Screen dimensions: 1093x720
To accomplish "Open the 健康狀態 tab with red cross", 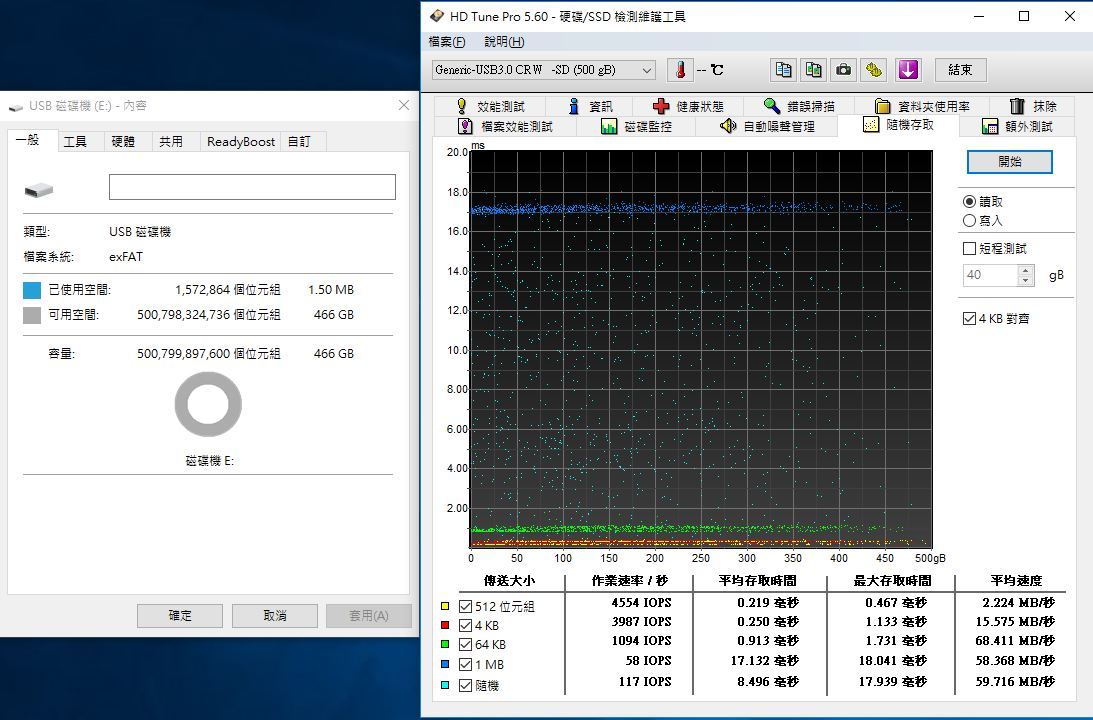I will 688,106.
